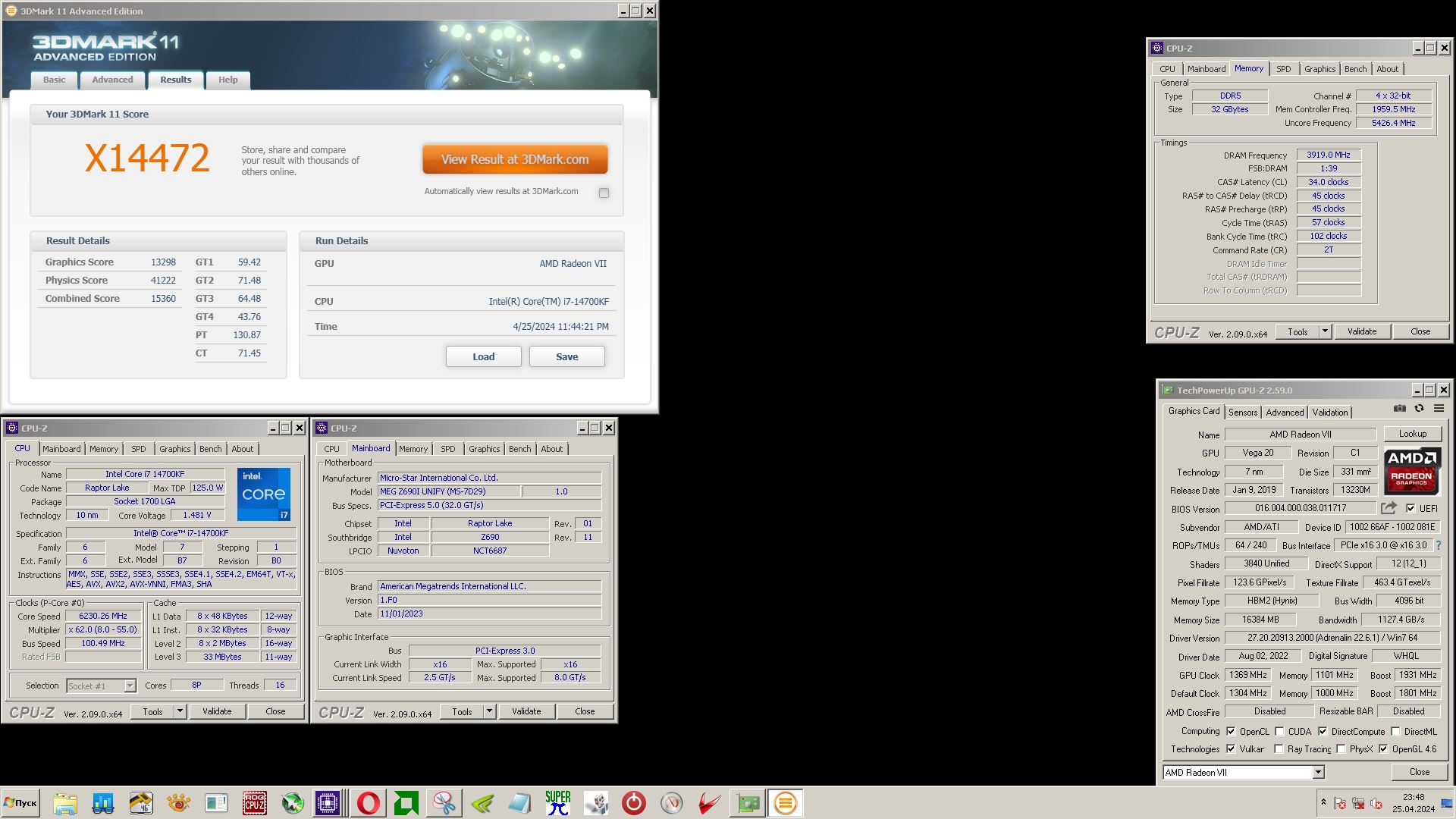
Task: Open the Windows Explorer taskbar icon
Action: point(65,803)
